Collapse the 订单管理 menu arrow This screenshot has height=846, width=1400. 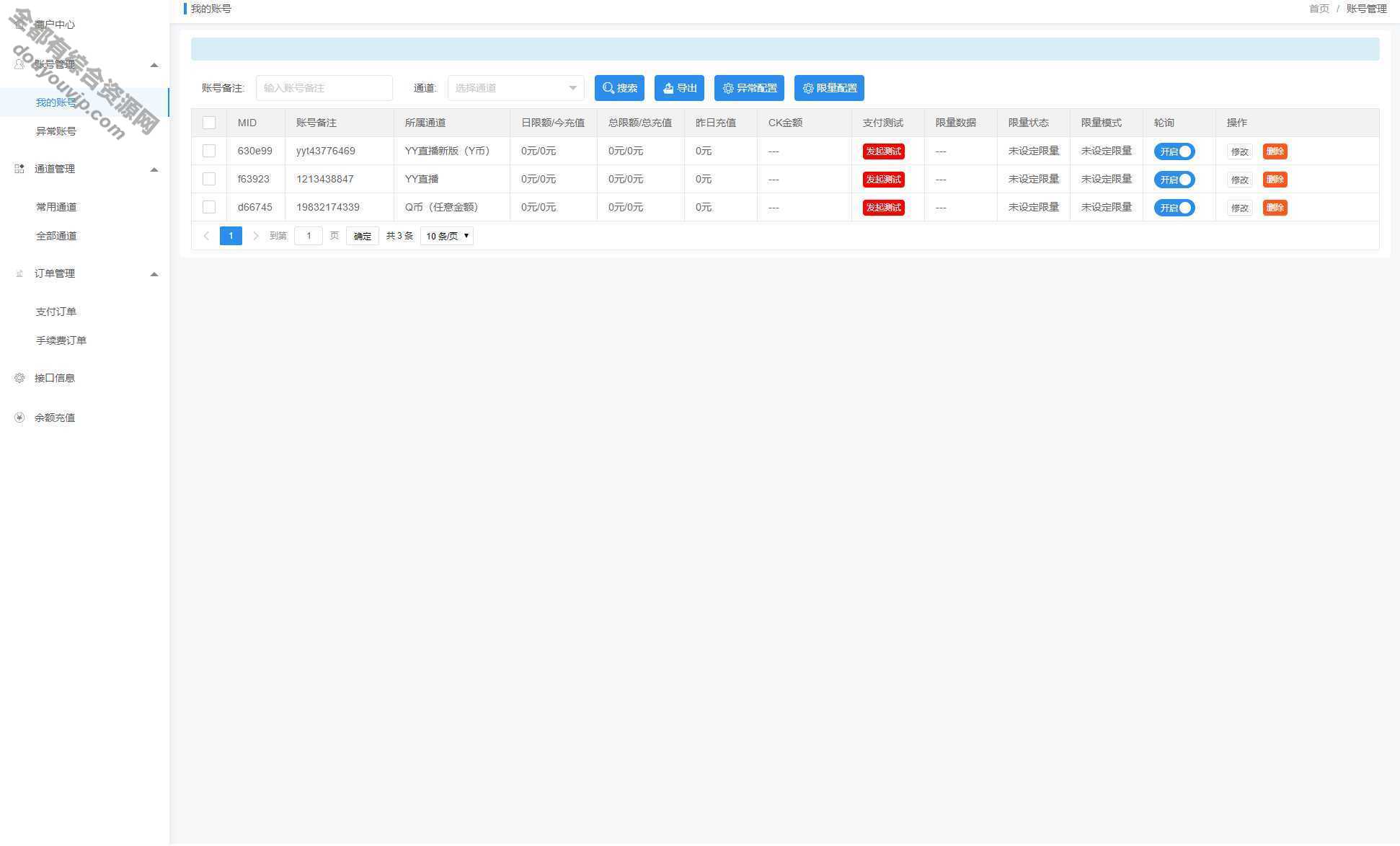[x=154, y=274]
